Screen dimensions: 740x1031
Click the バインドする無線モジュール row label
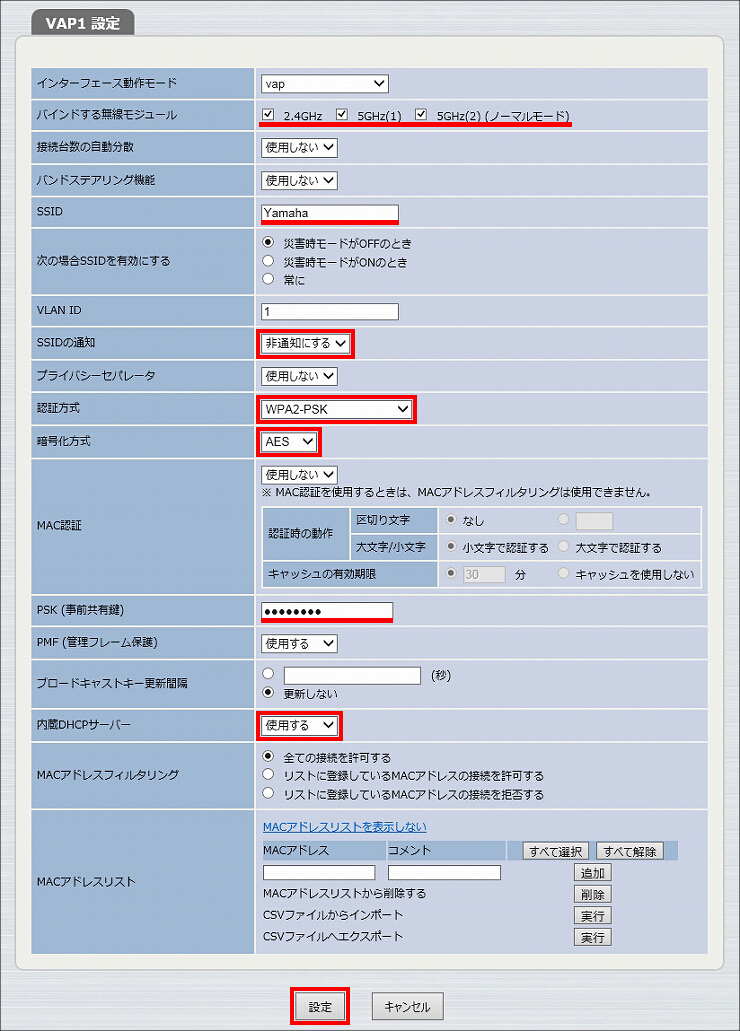click(107, 114)
